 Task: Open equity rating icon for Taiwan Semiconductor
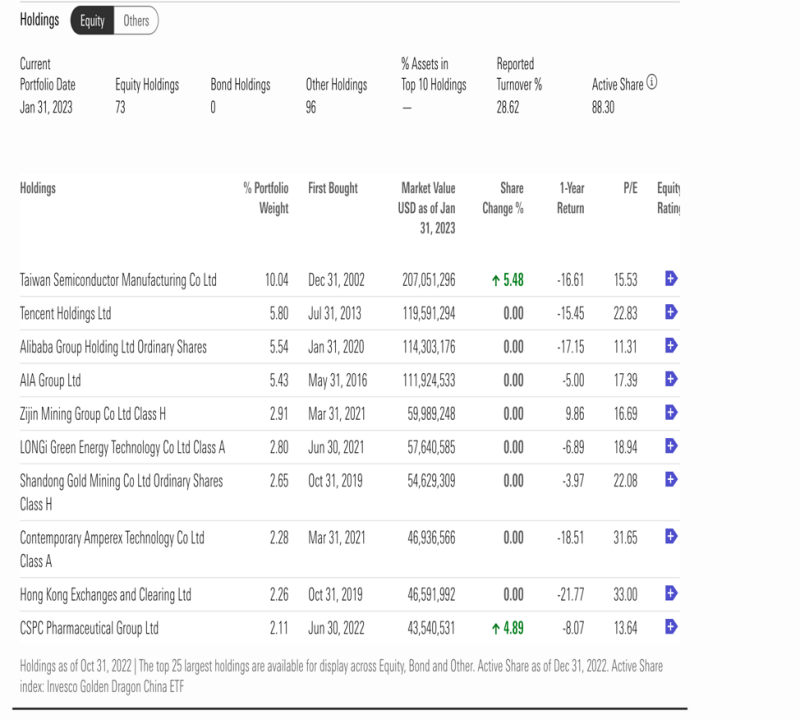point(671,279)
